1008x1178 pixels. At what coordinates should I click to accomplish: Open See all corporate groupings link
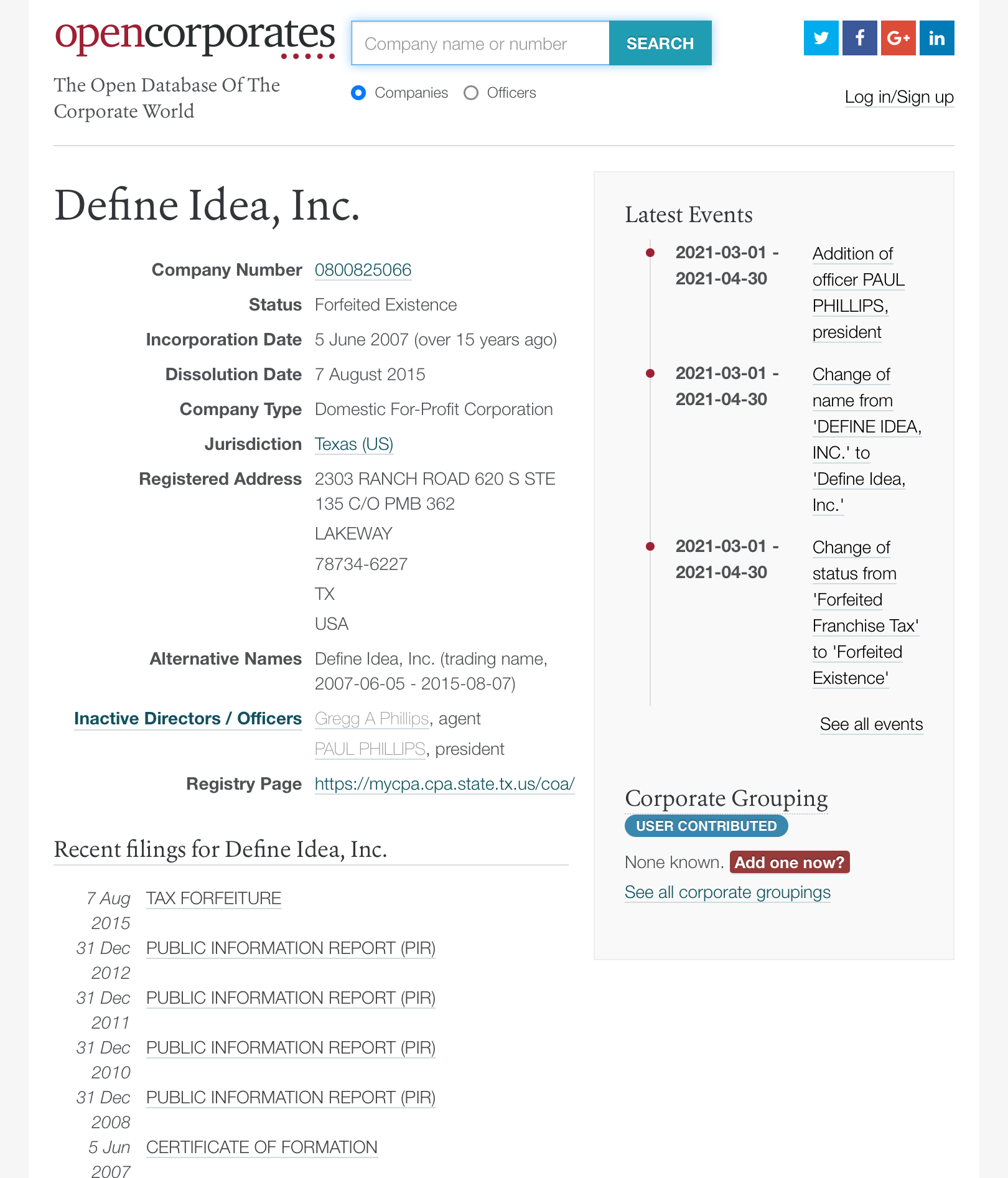727,892
